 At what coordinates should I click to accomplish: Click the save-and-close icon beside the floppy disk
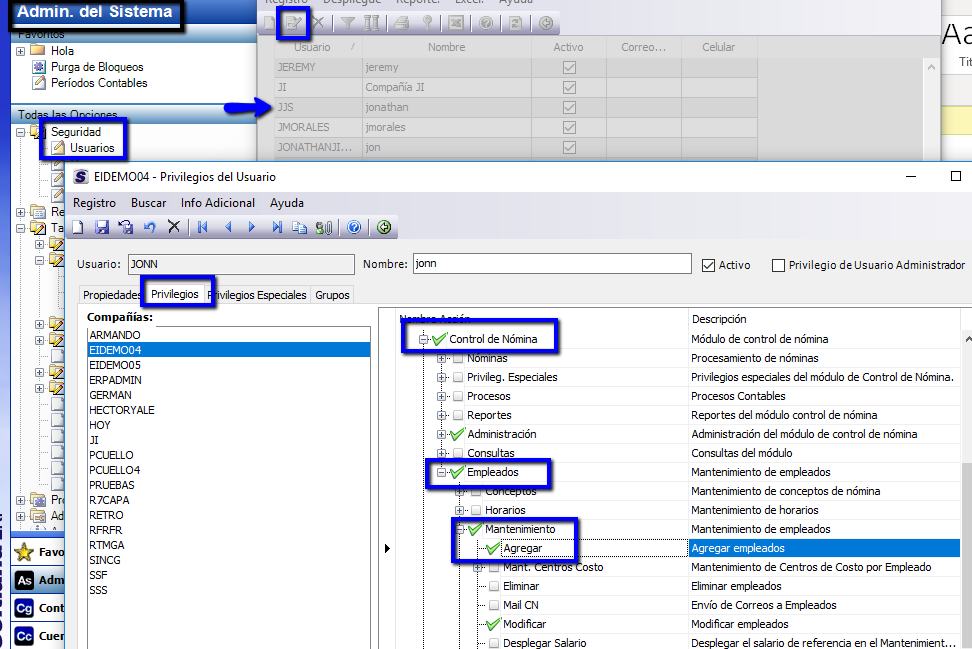[x=126, y=227]
